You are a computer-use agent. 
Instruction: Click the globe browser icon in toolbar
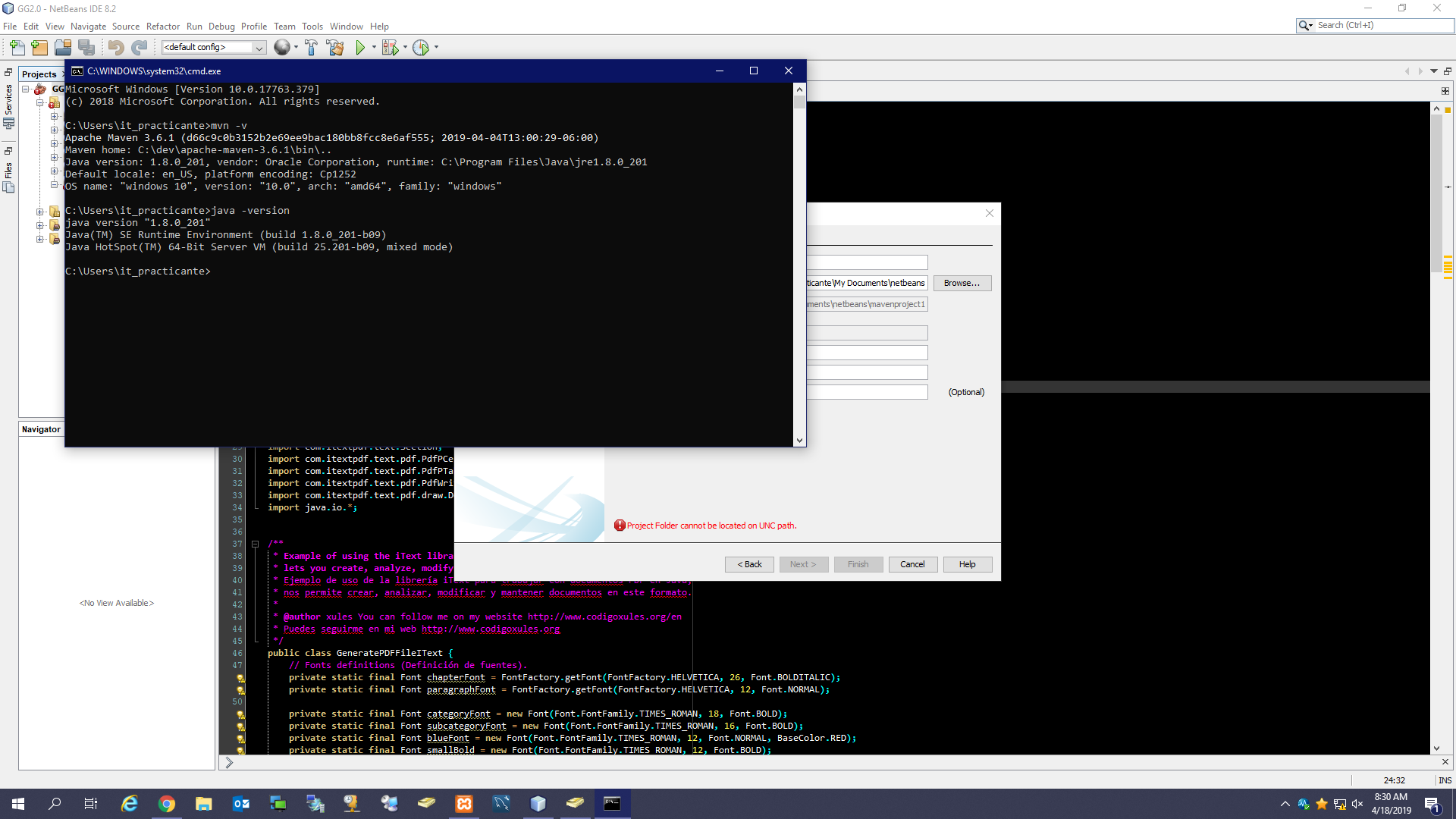pyautogui.click(x=281, y=47)
